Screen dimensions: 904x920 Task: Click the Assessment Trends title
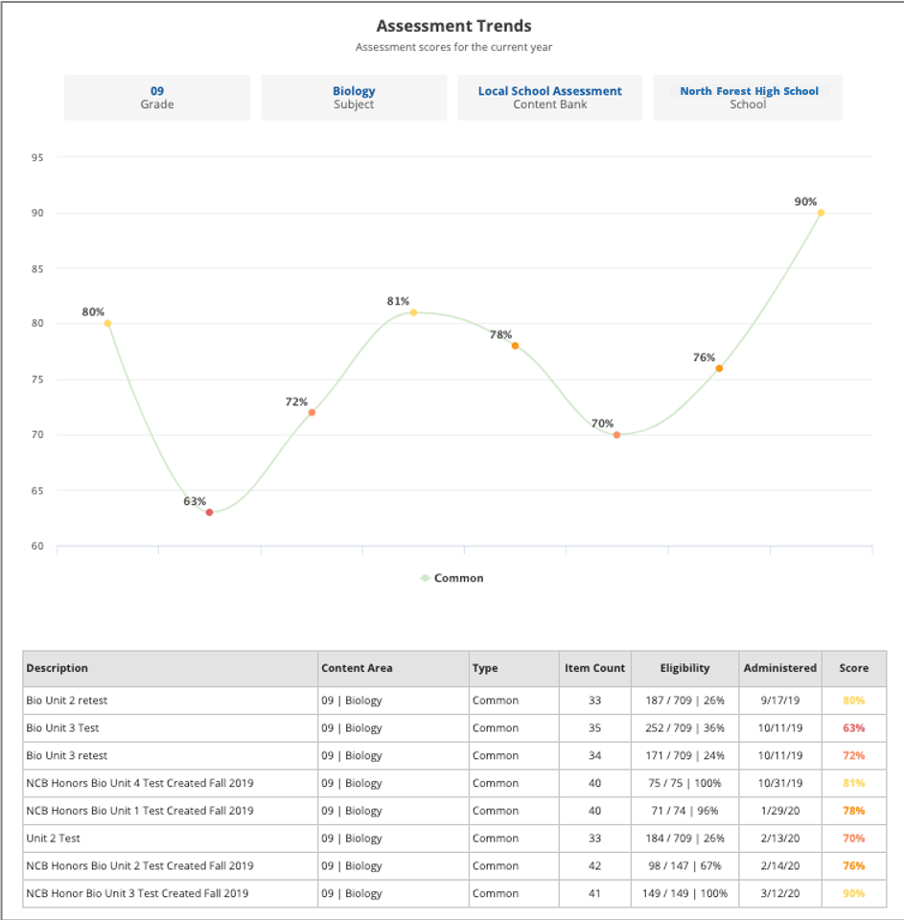[453, 26]
